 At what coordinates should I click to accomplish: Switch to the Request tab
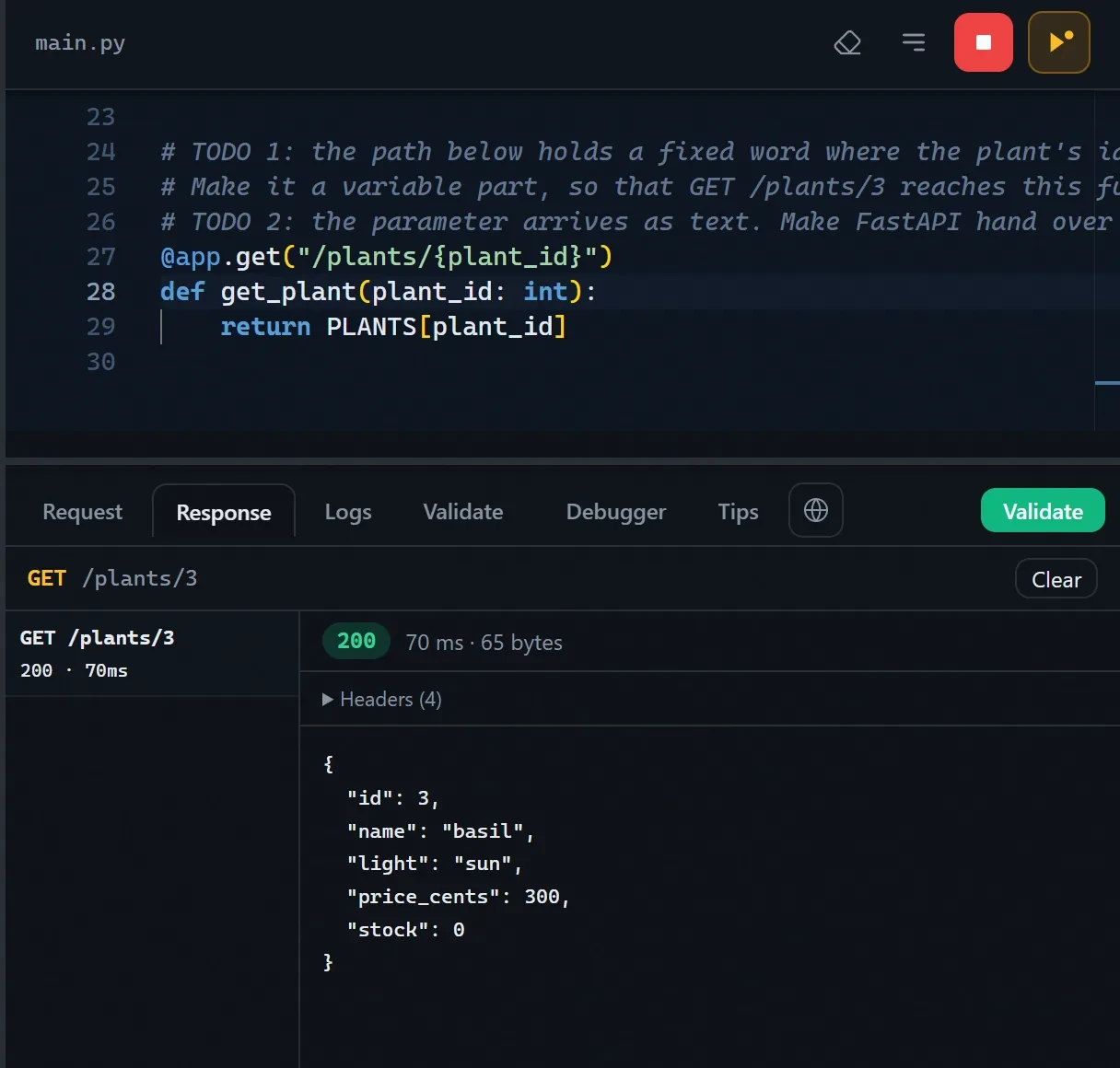[x=82, y=511]
